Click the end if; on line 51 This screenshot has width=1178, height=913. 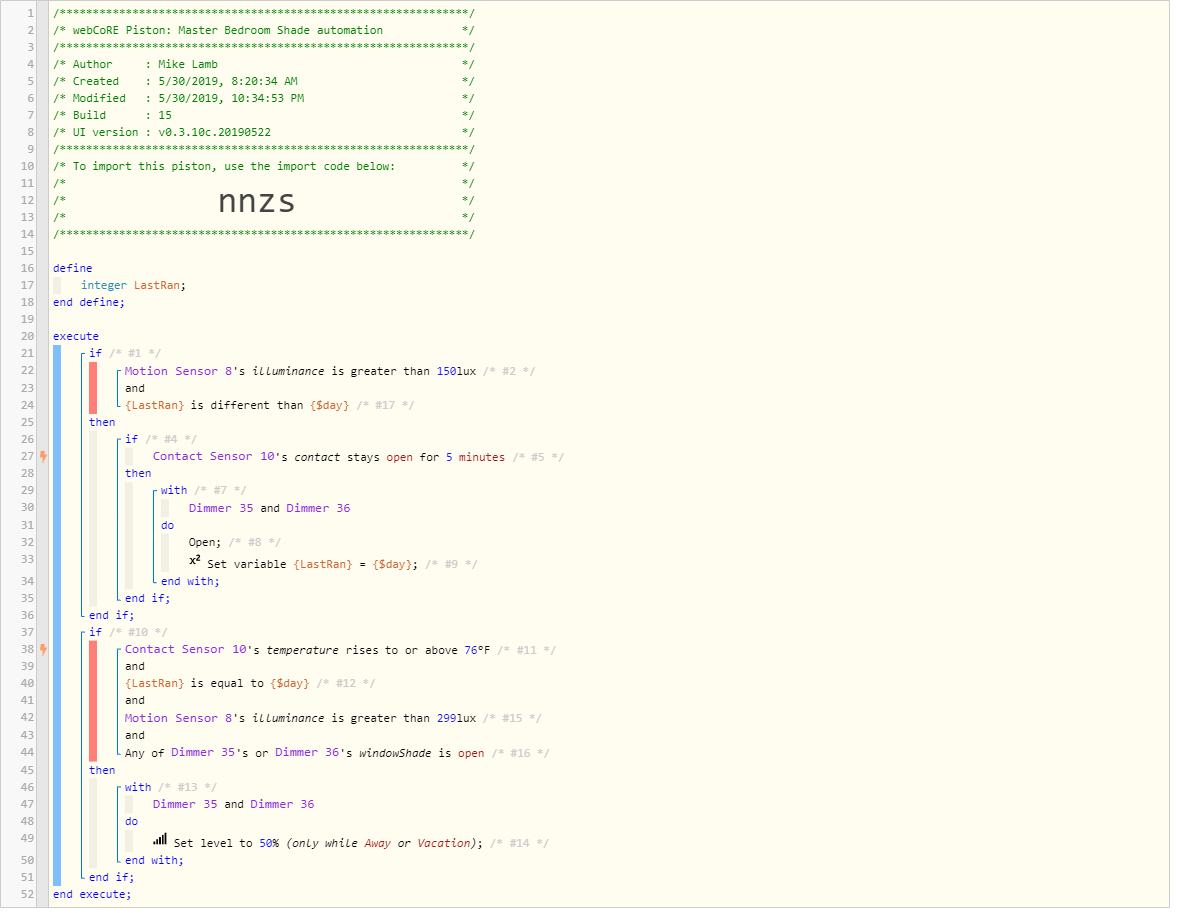[x=111, y=878]
